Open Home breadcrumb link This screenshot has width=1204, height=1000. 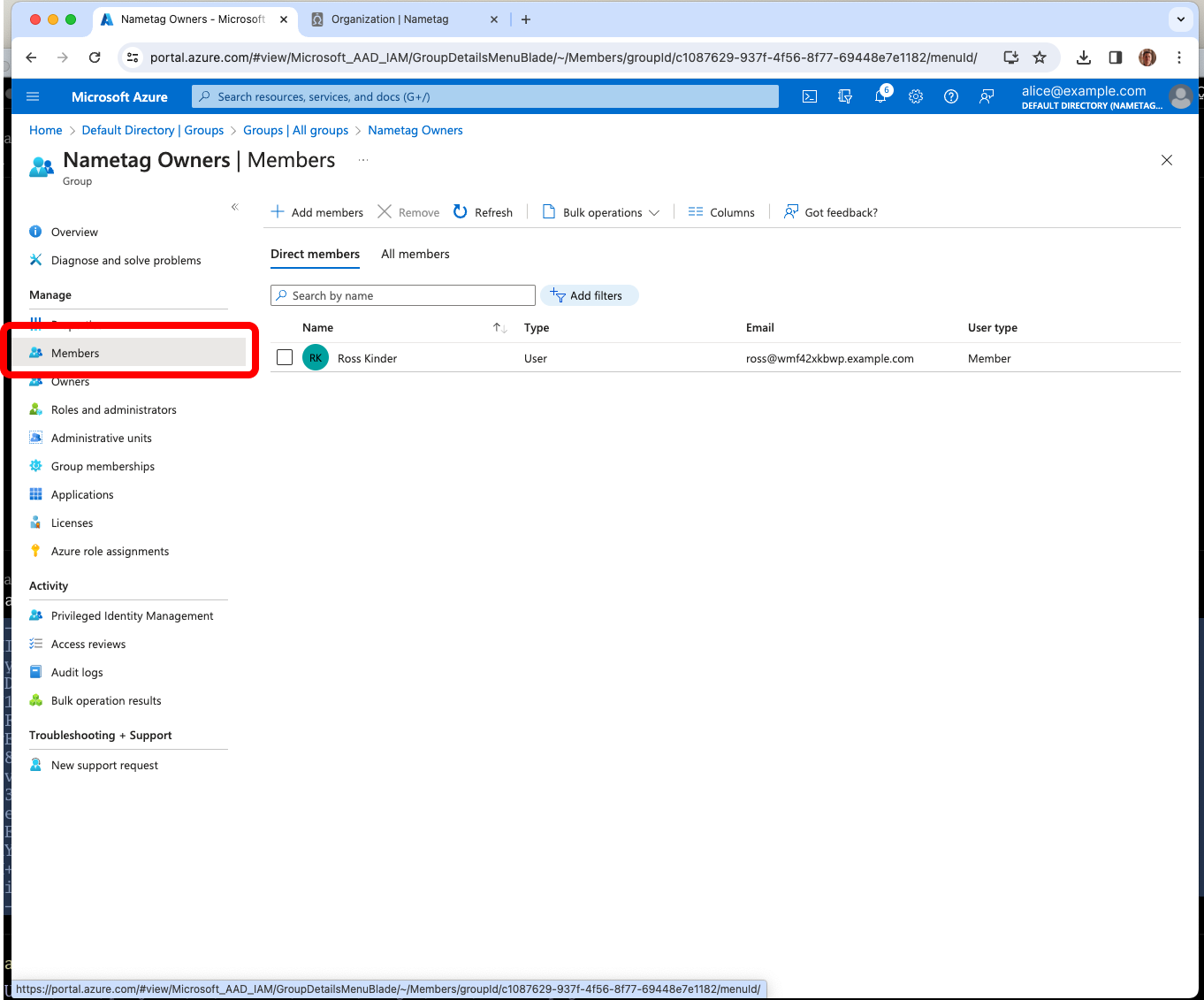tap(46, 130)
